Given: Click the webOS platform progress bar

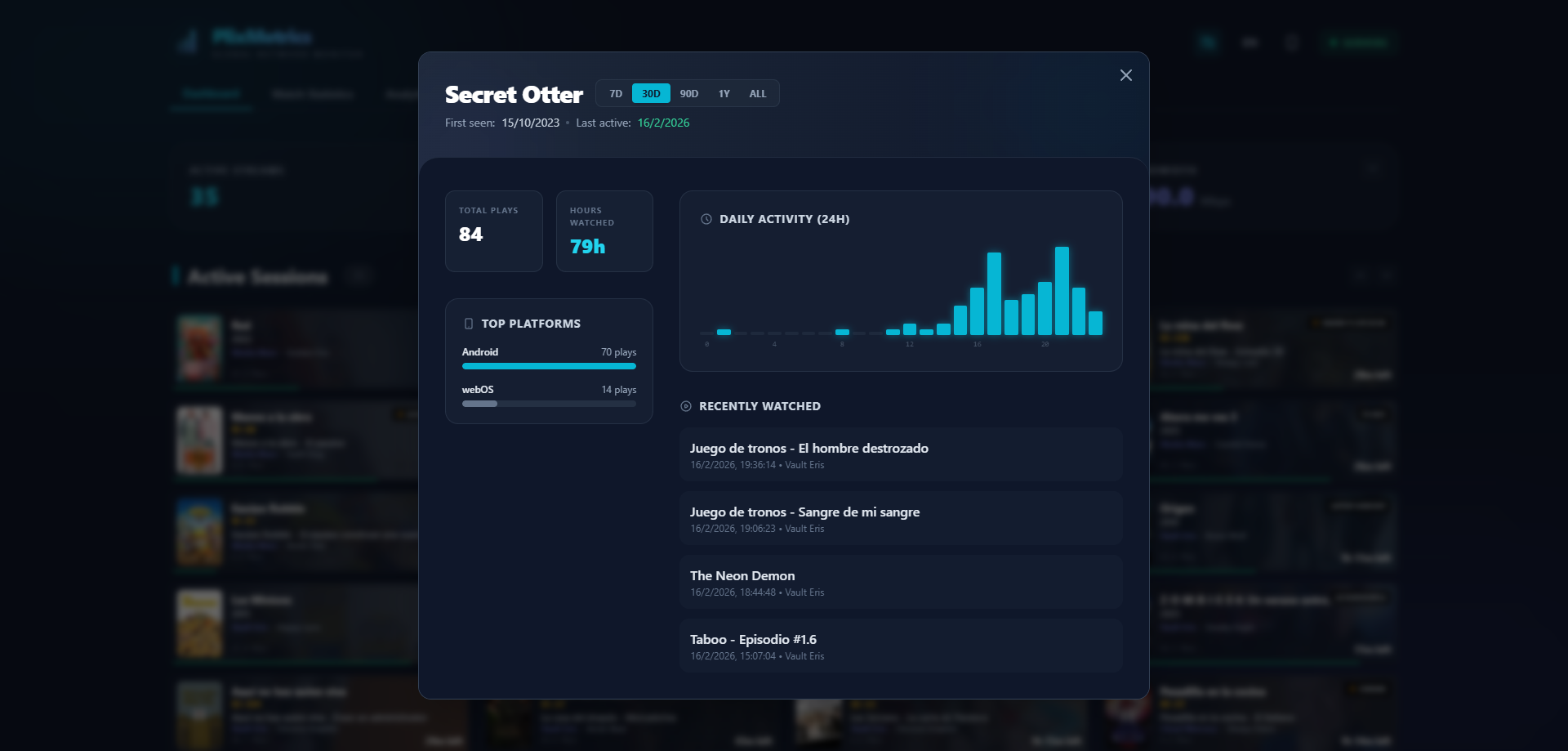Looking at the screenshot, I should click(549, 404).
